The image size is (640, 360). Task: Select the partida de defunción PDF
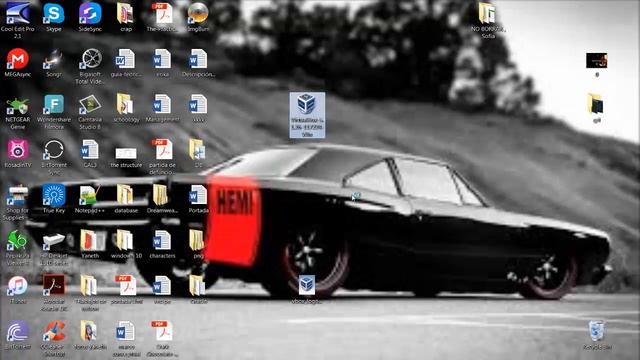point(162,157)
